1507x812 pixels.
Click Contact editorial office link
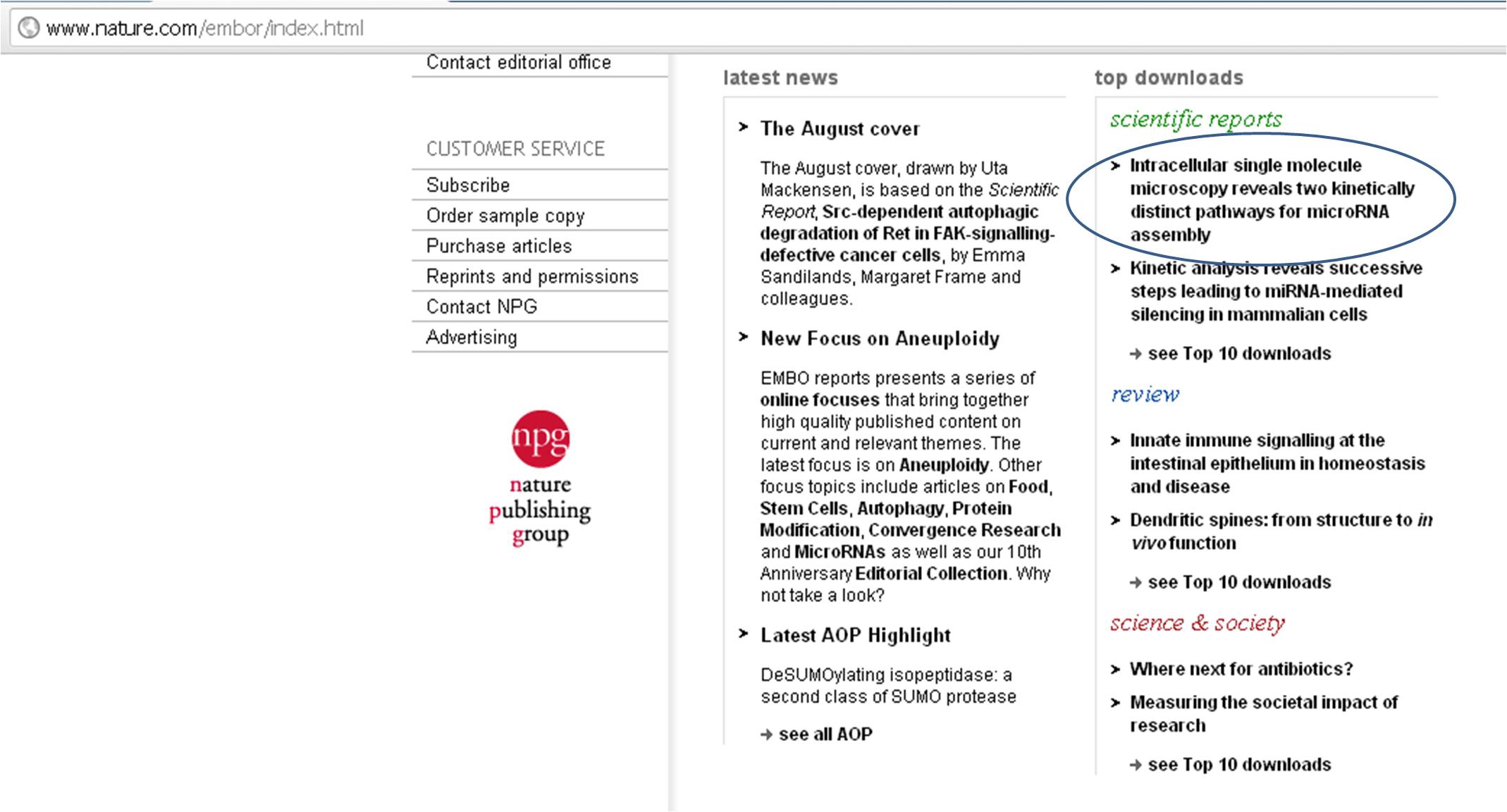[518, 63]
